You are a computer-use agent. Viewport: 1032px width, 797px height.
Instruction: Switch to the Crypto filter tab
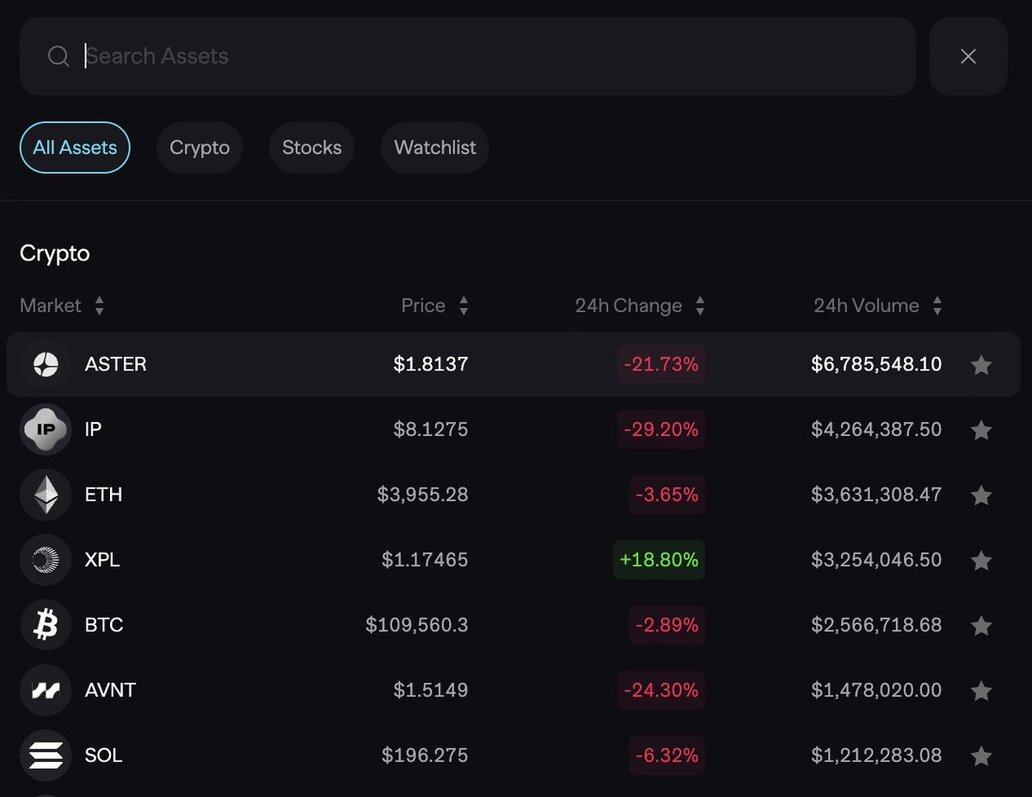point(199,147)
